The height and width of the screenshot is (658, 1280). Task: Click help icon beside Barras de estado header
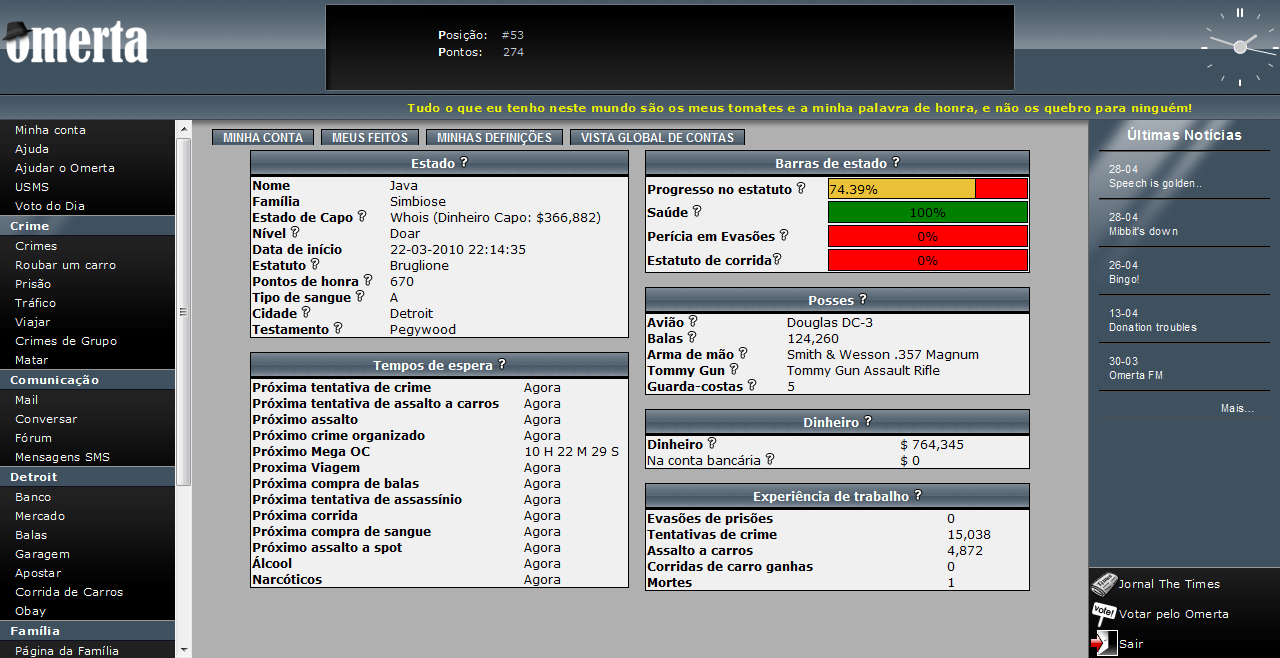tap(896, 162)
